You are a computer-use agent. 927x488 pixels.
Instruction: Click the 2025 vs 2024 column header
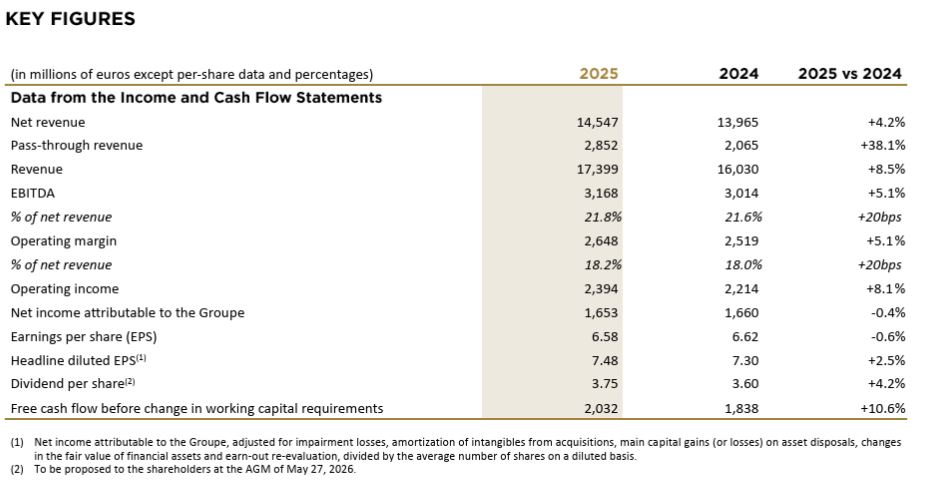pos(850,73)
